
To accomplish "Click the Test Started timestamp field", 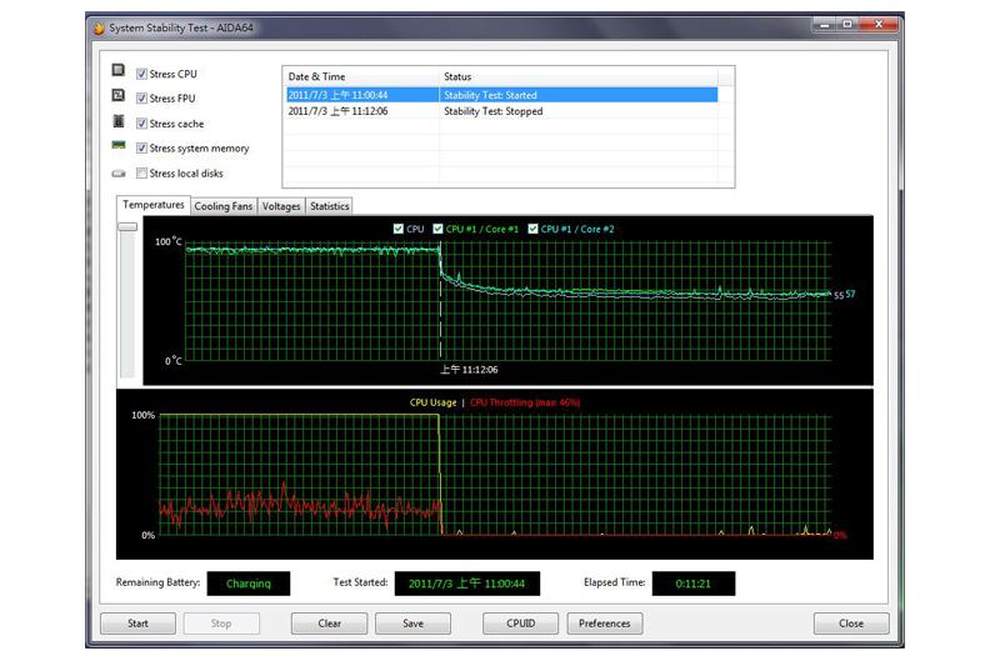I will (467, 583).
